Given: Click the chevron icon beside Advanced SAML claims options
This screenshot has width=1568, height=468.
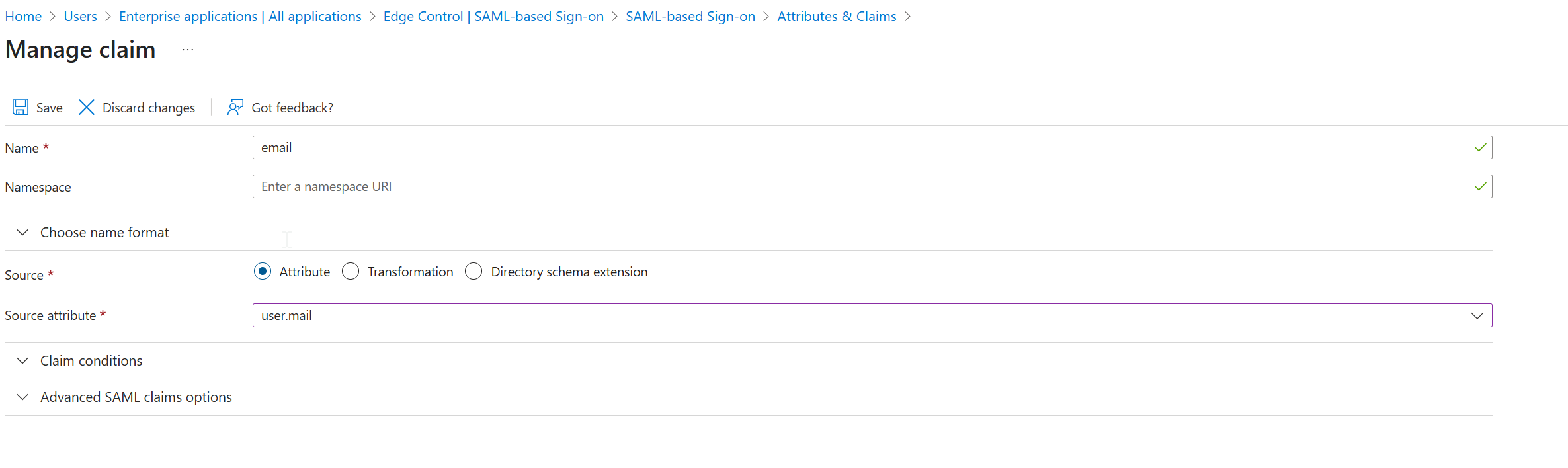Looking at the screenshot, I should 22,397.
